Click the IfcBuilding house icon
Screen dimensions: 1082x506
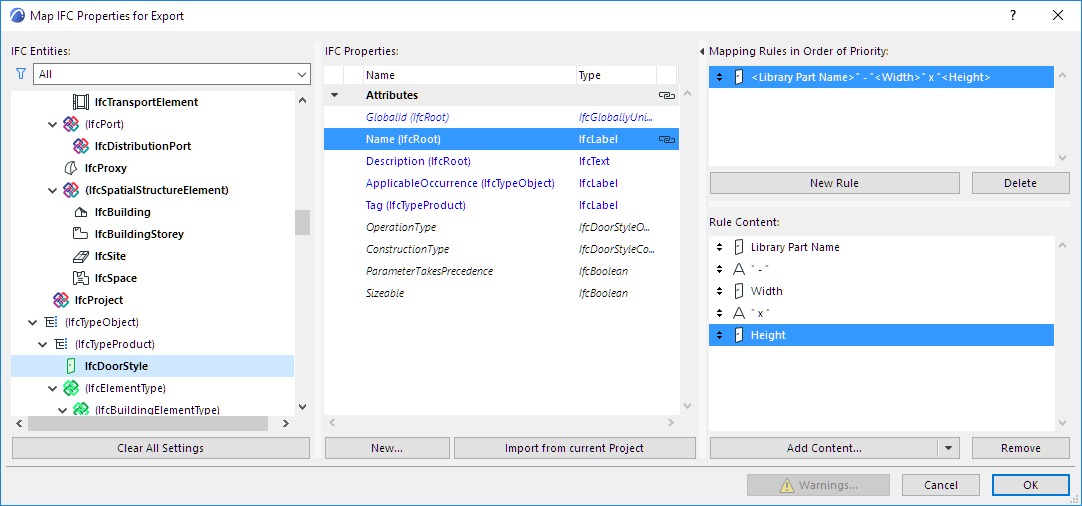coord(81,212)
